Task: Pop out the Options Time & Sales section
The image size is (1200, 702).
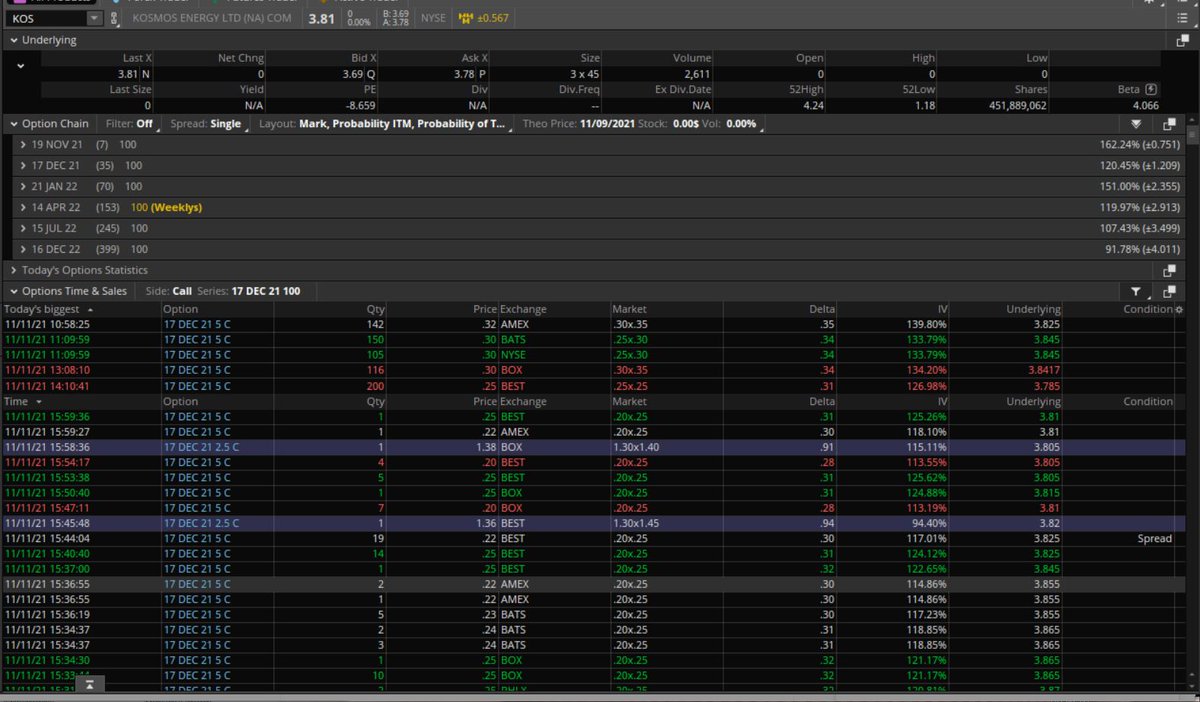Action: (1170, 291)
